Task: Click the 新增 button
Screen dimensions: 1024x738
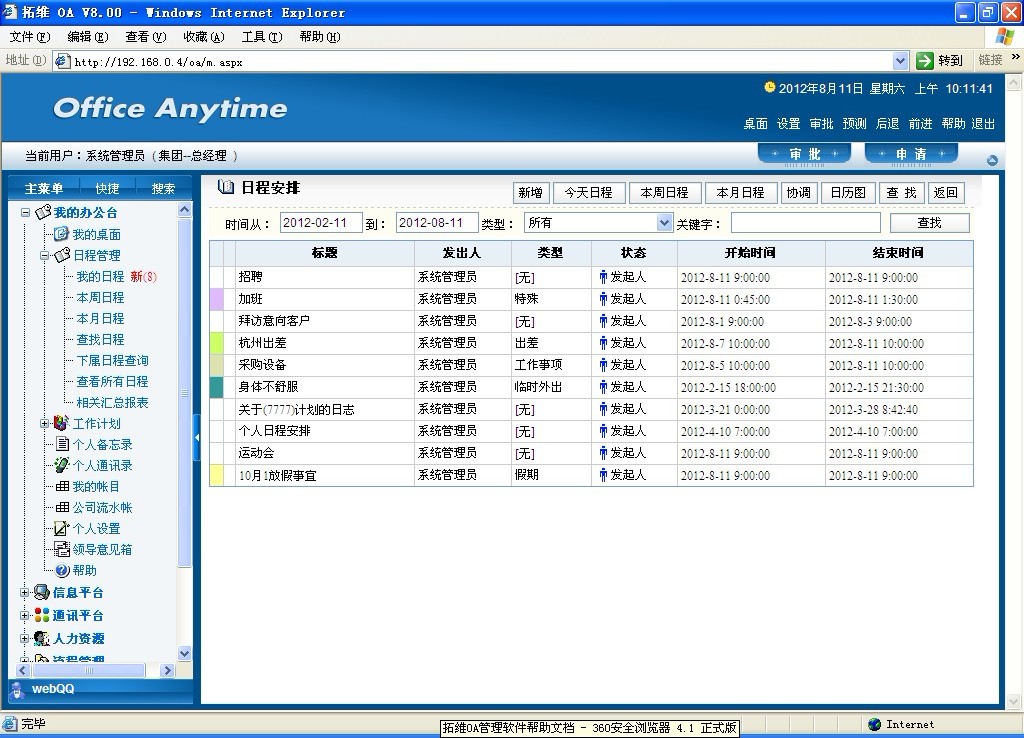Action: click(x=530, y=193)
